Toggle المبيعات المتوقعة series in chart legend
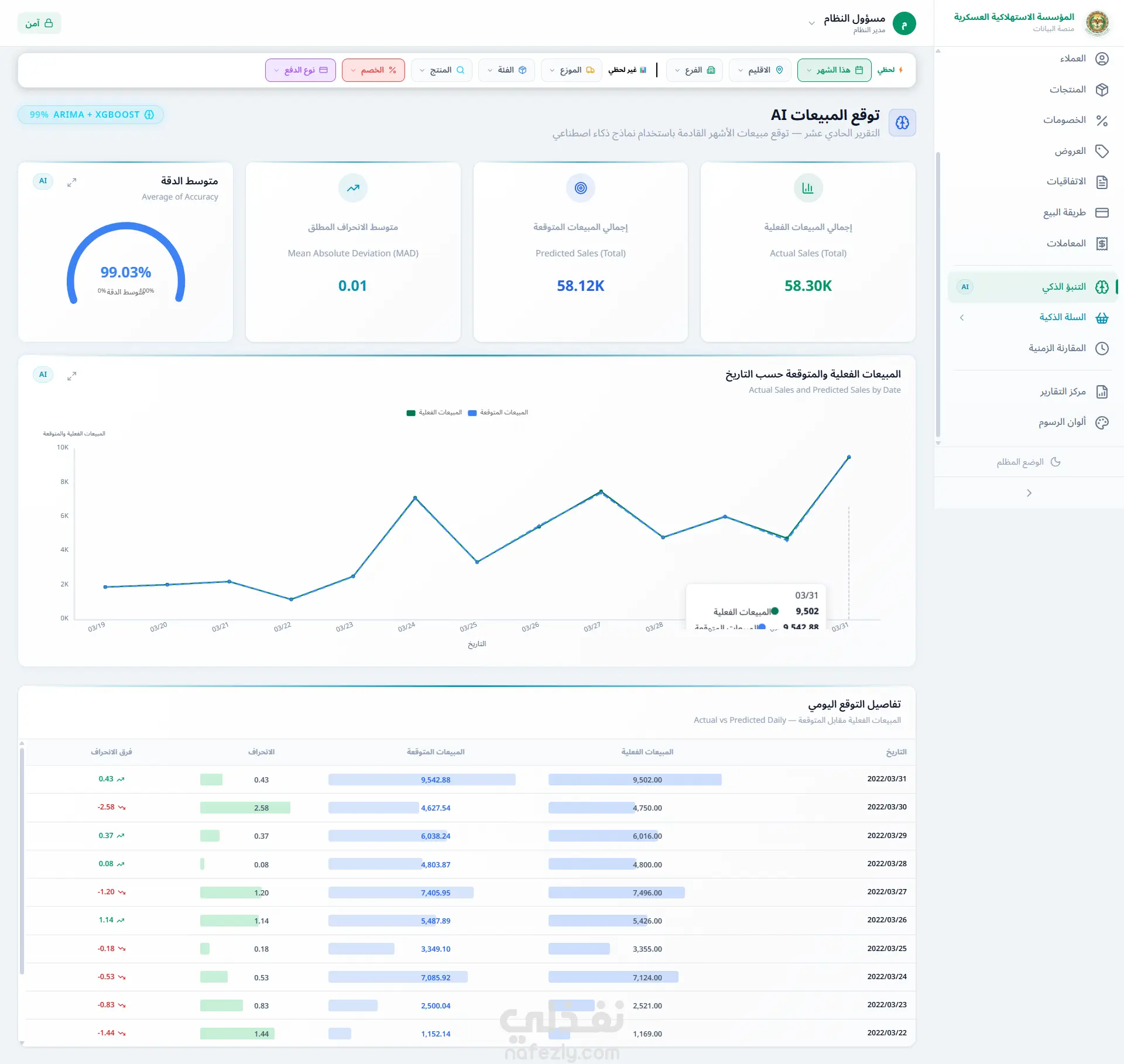This screenshot has width=1124, height=1064. tap(498, 413)
